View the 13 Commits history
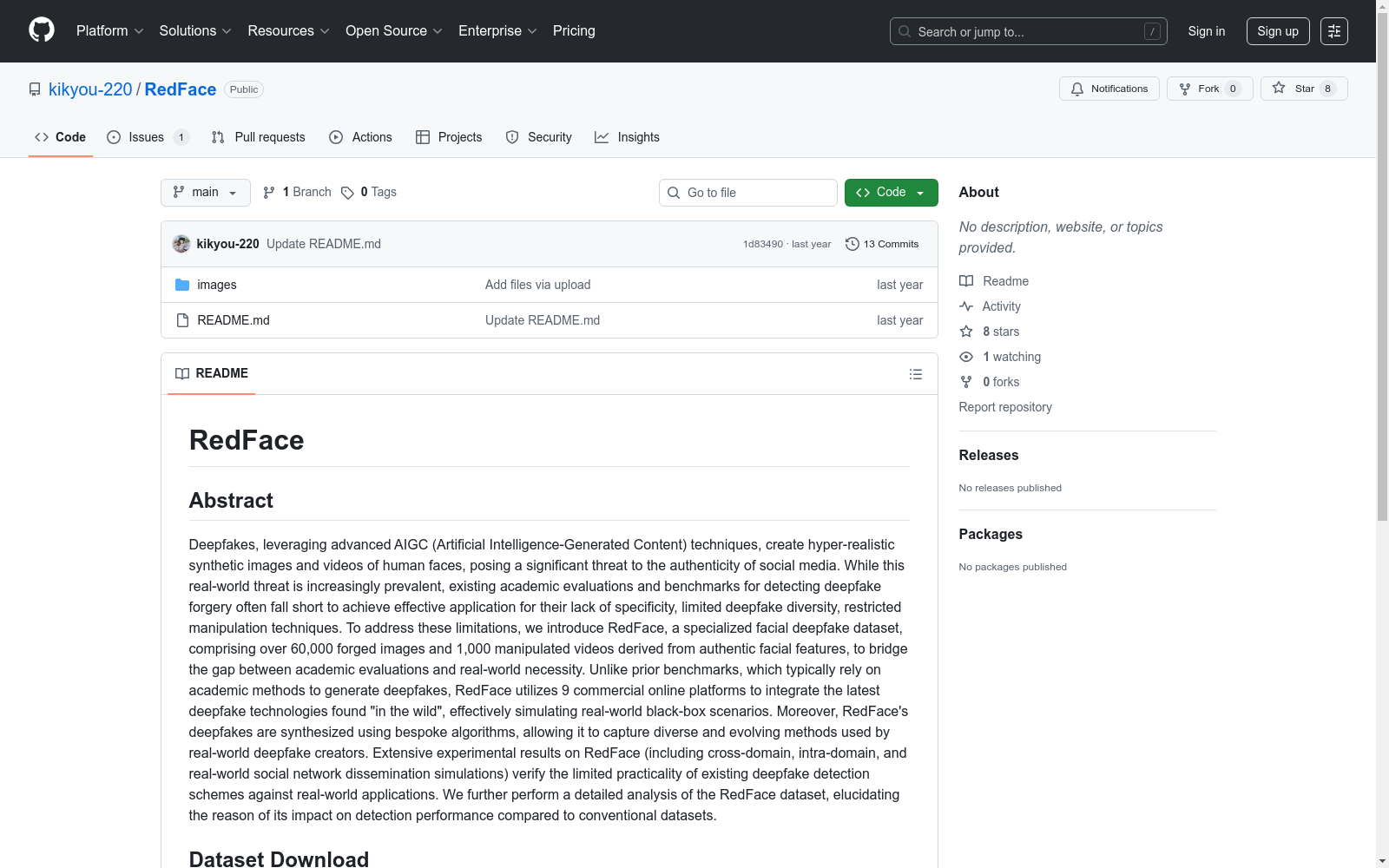The image size is (1389, 868). (x=882, y=244)
